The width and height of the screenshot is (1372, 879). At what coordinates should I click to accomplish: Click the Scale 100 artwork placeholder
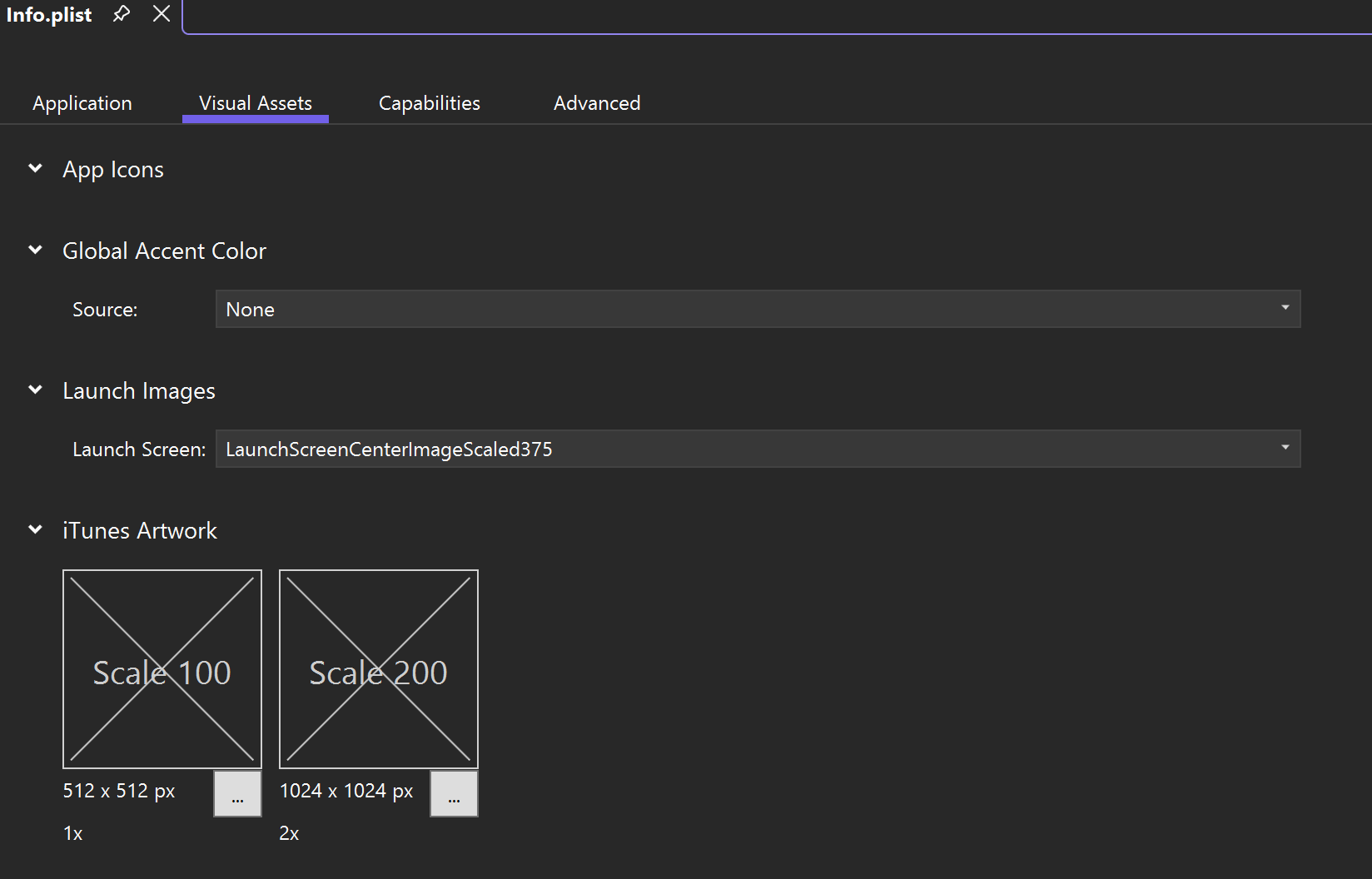[162, 669]
